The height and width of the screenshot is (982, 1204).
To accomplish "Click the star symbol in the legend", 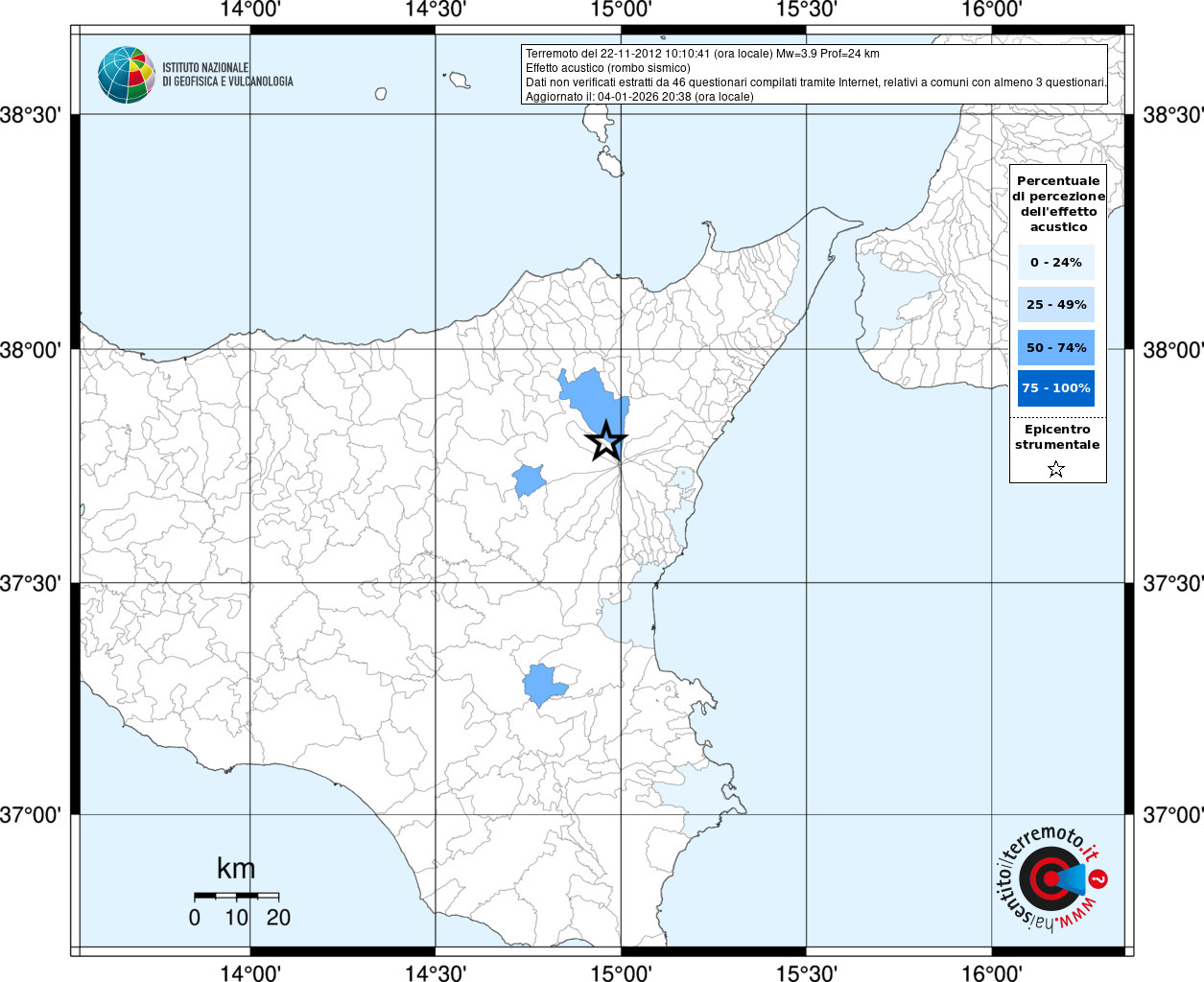I will 1056,469.
